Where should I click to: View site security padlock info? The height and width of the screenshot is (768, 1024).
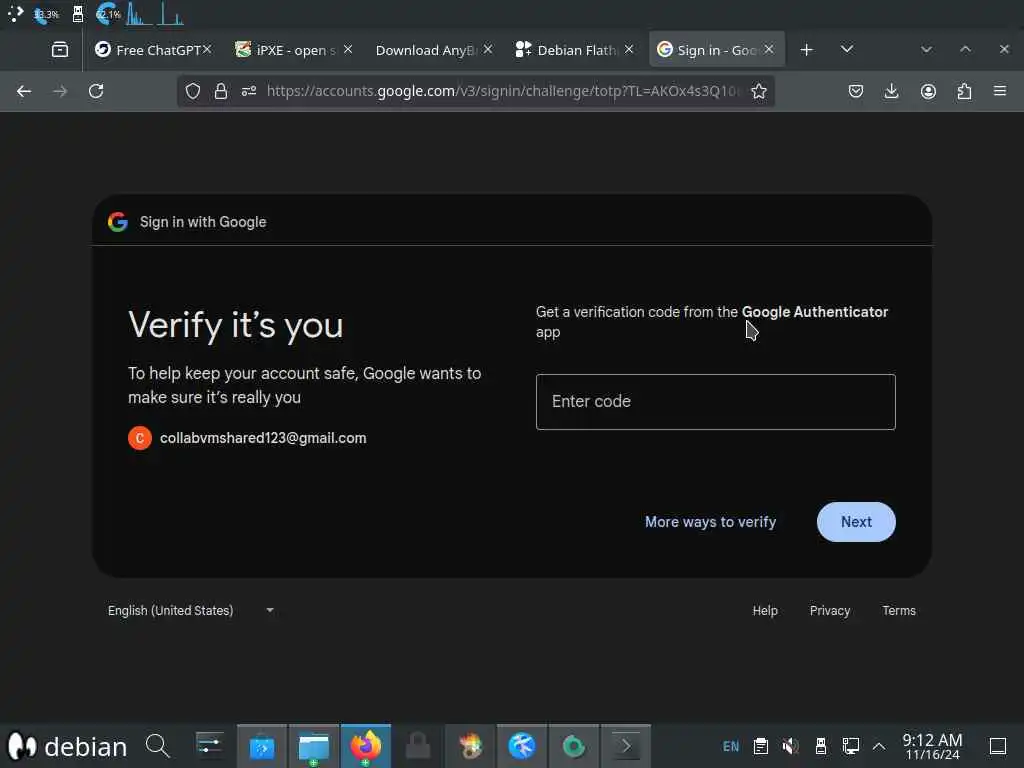[x=221, y=91]
